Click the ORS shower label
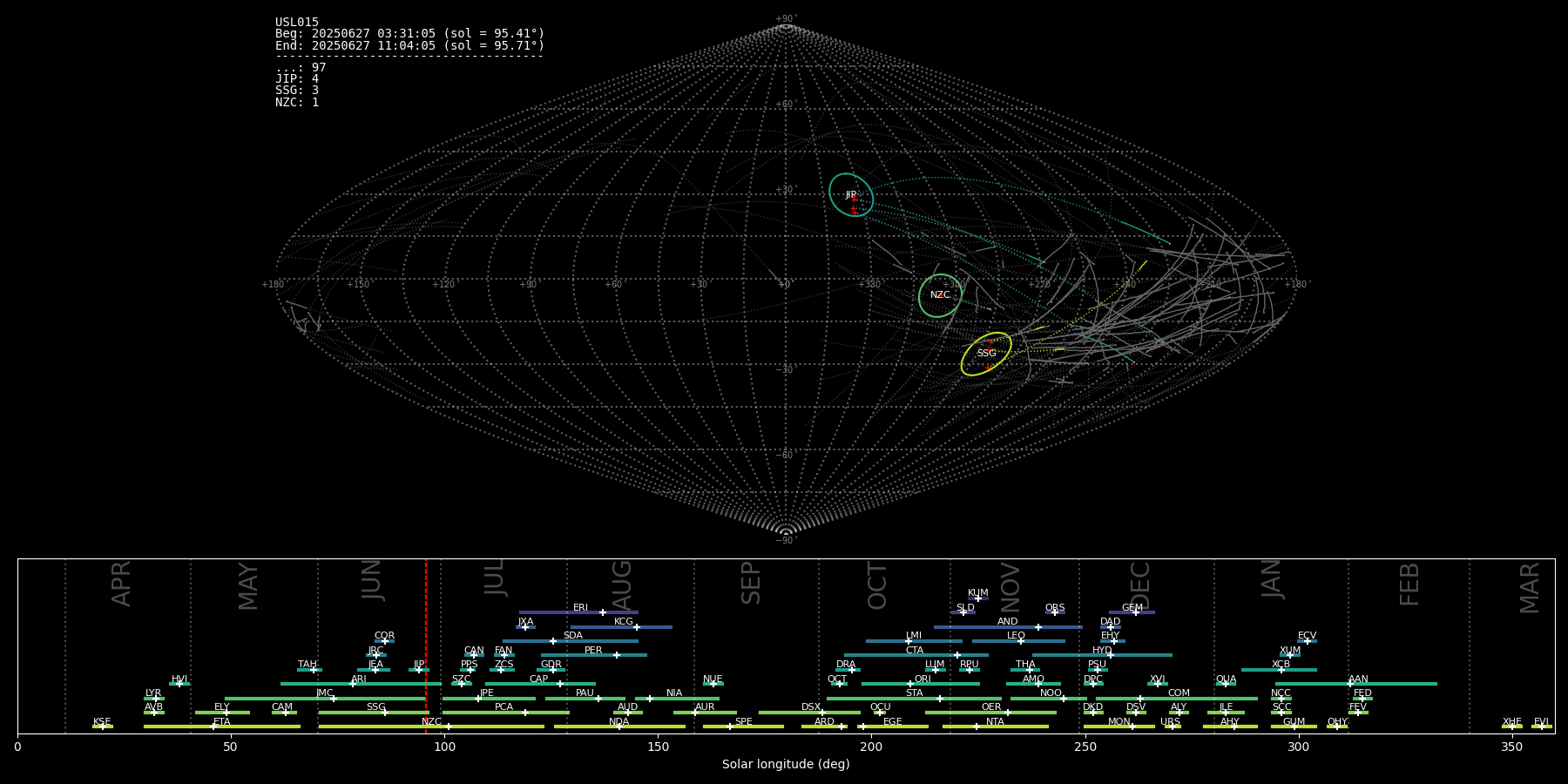Viewport: 1568px width, 784px height. tap(1055, 608)
